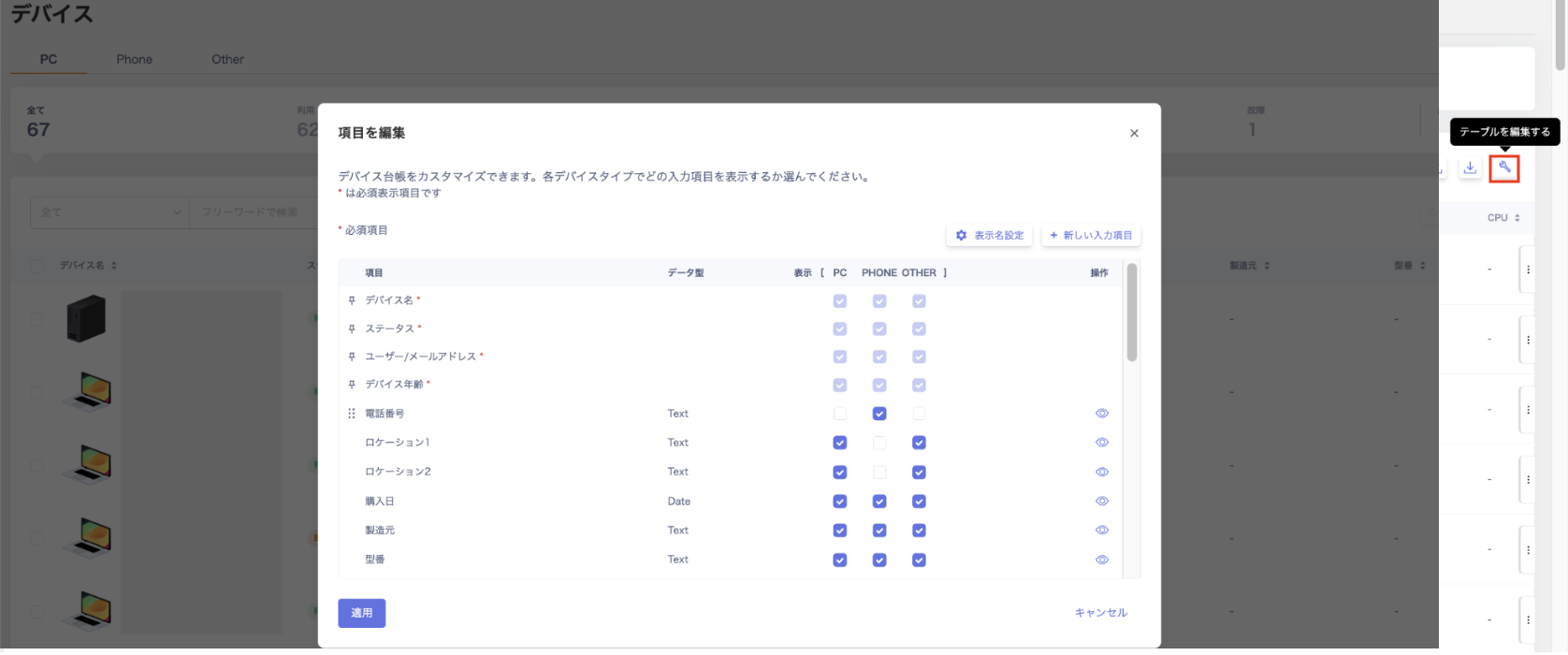Uncheck OTHER checkbox for 購入日
Viewport: 1568px width, 655px height.
click(919, 502)
